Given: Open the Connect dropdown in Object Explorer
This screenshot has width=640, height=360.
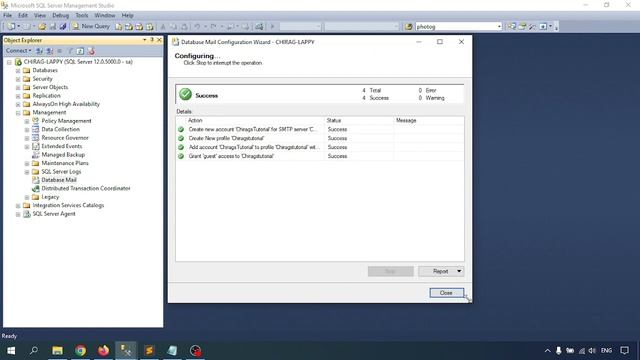Looking at the screenshot, I should point(19,51).
